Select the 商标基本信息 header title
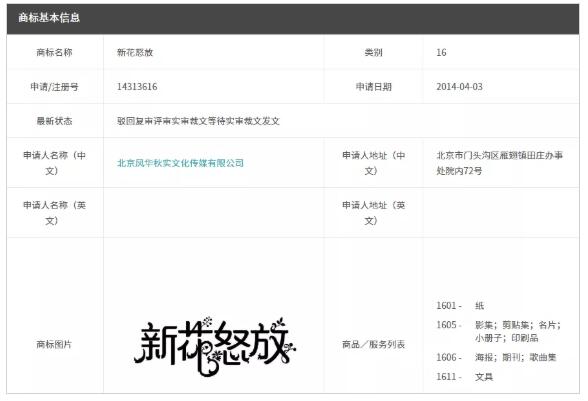588x401 pixels. click(49, 18)
